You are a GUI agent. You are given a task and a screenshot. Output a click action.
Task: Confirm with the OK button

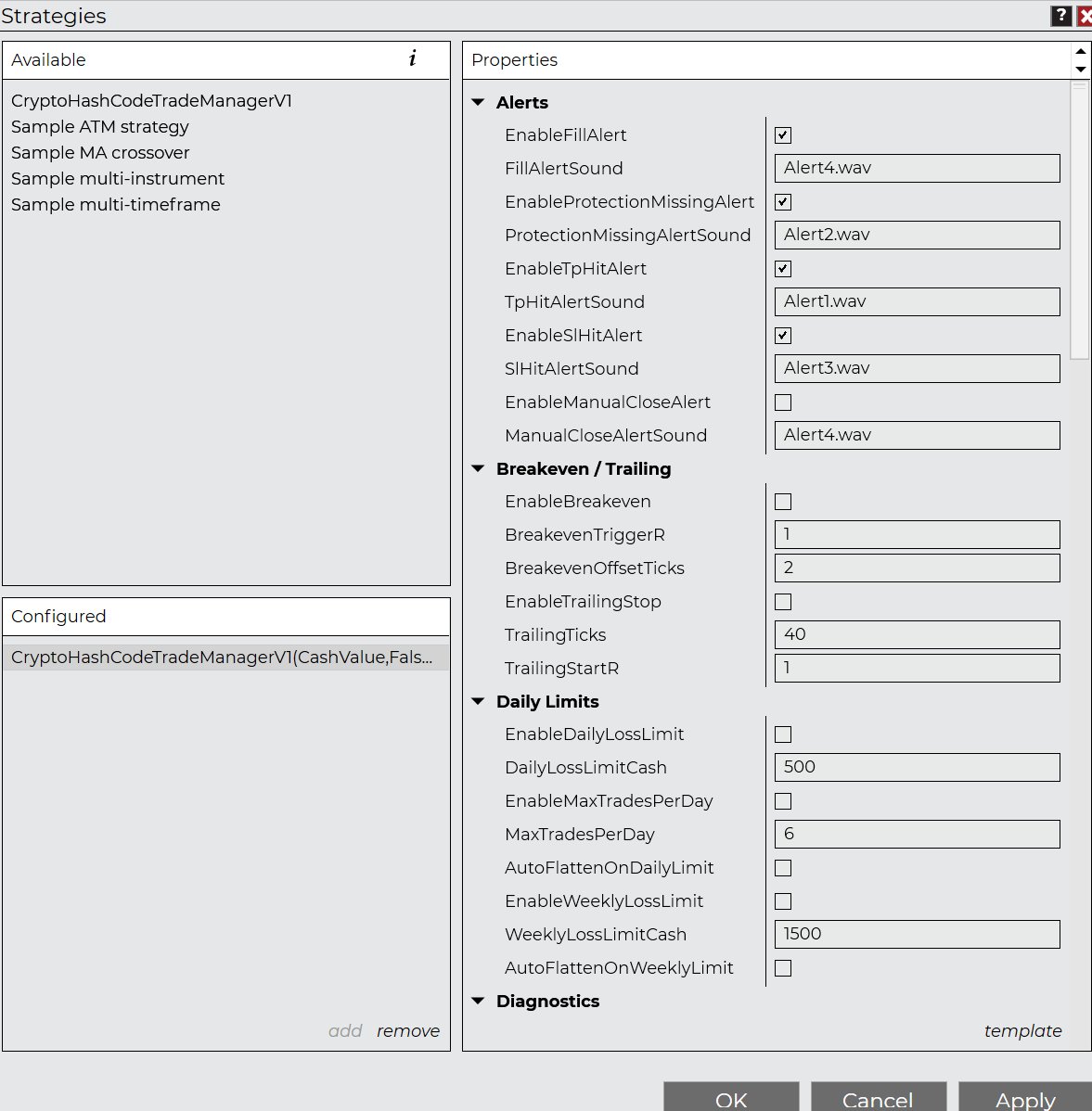pyautogui.click(x=731, y=1097)
